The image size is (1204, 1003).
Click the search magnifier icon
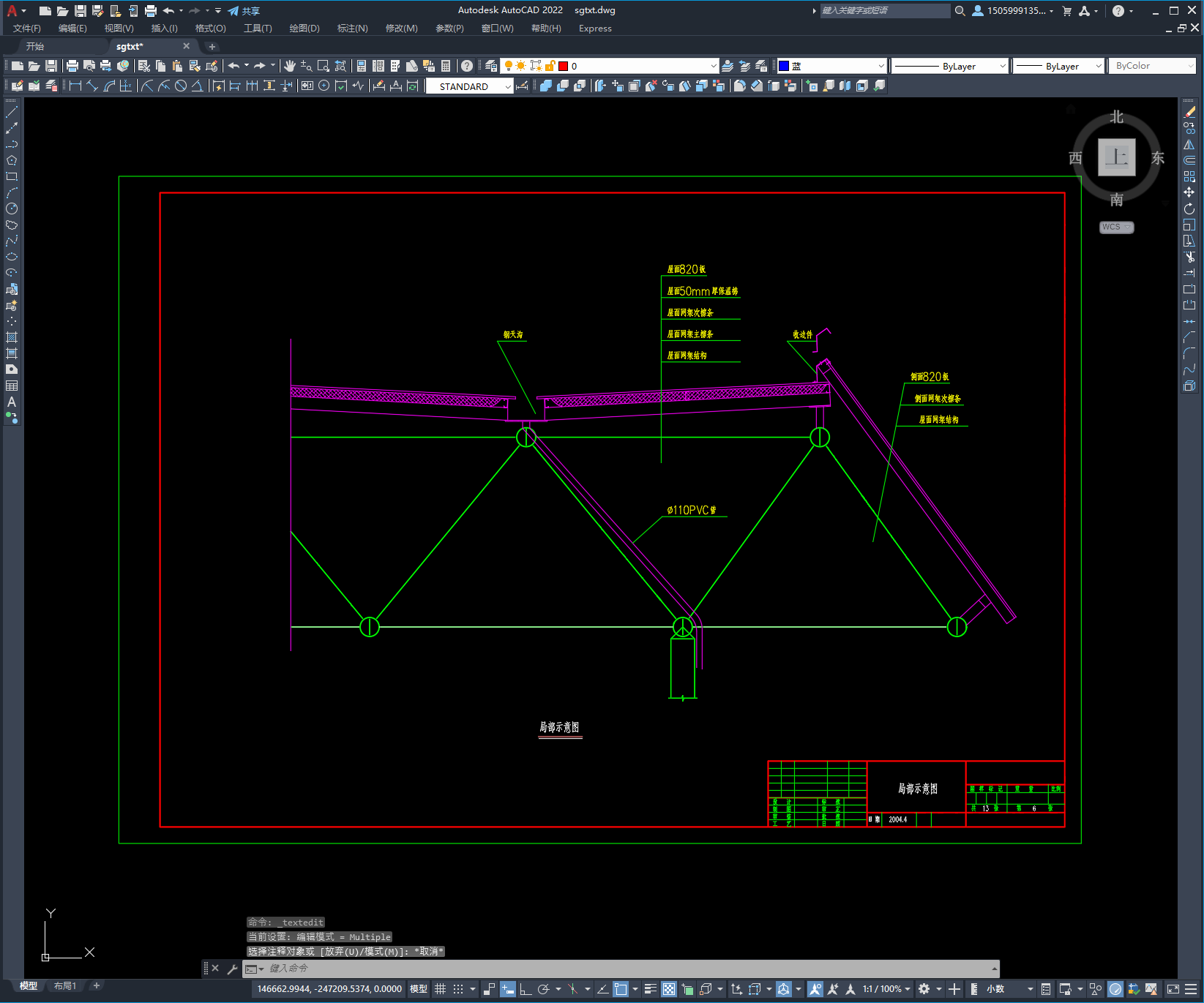[960, 11]
